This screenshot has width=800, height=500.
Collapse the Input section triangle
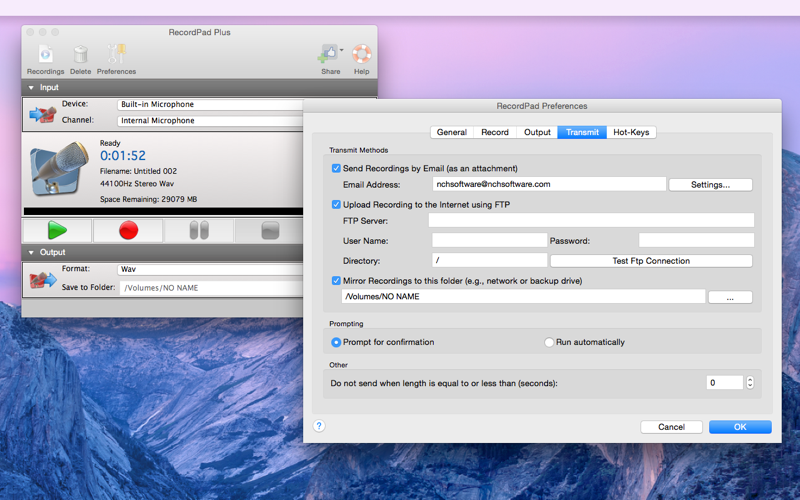31,88
